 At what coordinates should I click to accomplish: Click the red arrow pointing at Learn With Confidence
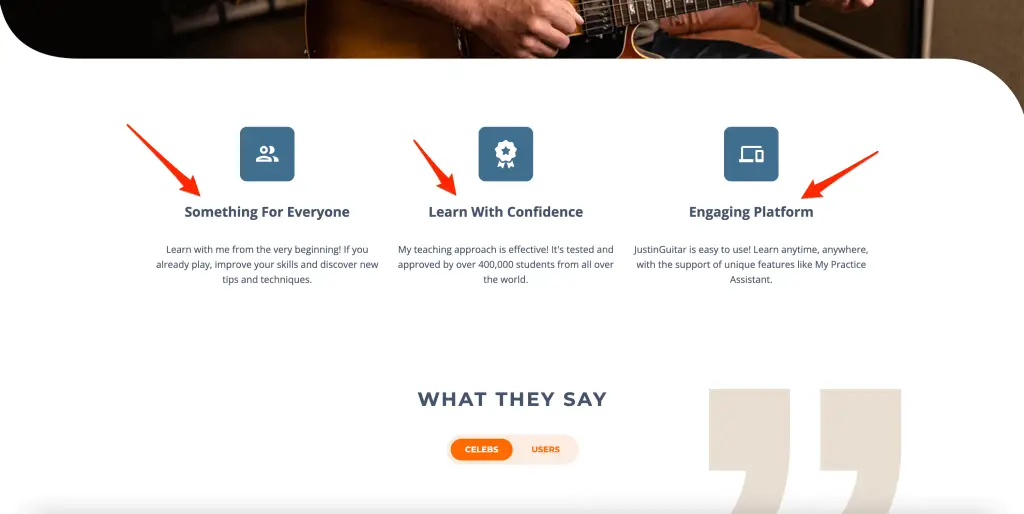click(x=434, y=167)
